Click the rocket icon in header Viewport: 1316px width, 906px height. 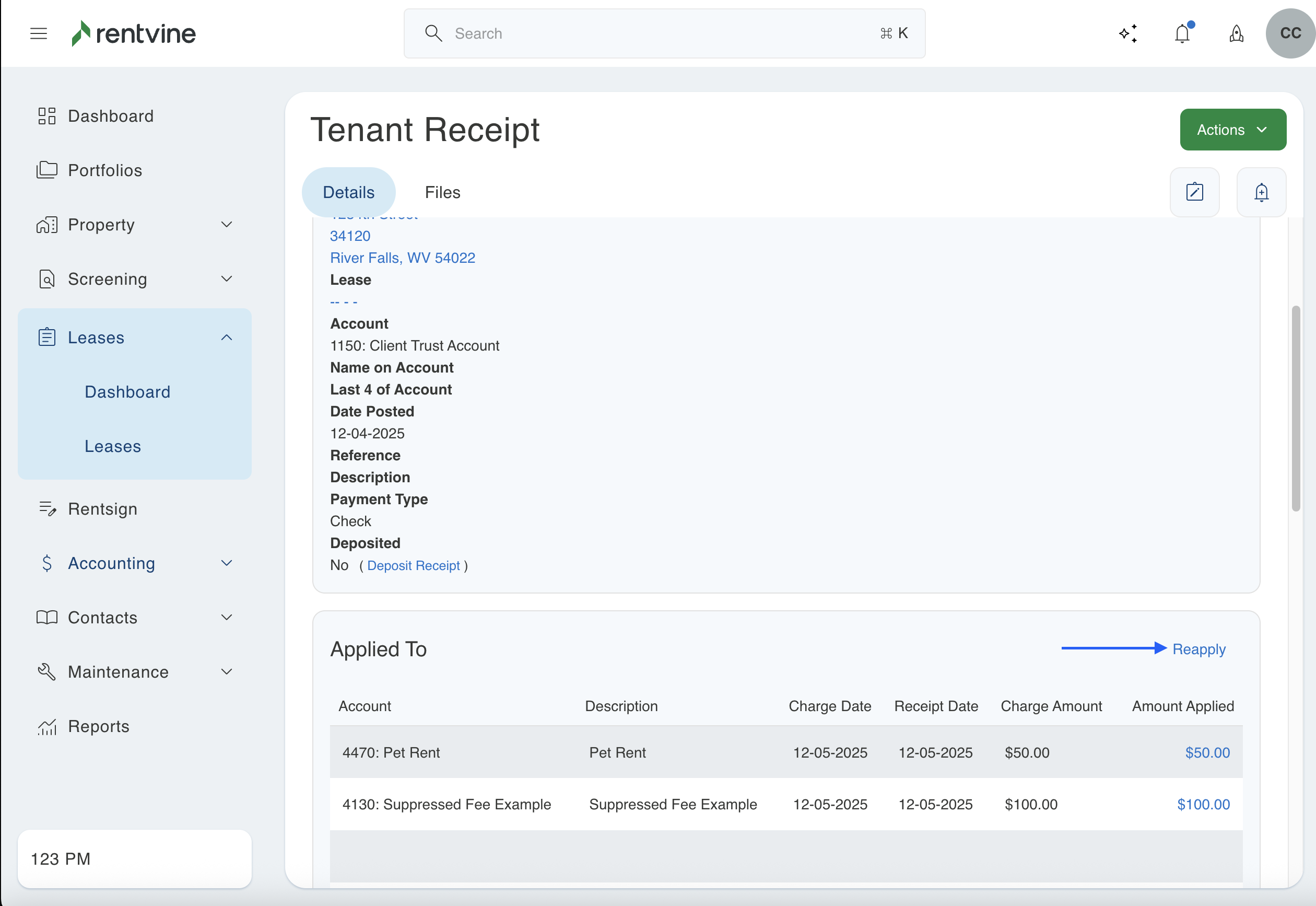1237,33
